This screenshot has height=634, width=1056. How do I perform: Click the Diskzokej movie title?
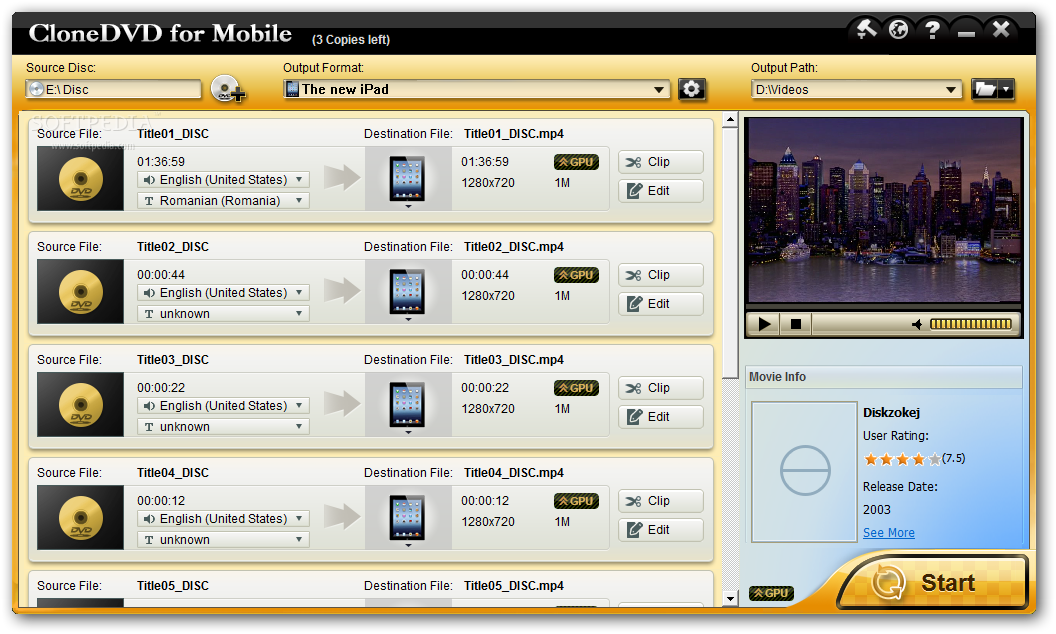coord(892,412)
